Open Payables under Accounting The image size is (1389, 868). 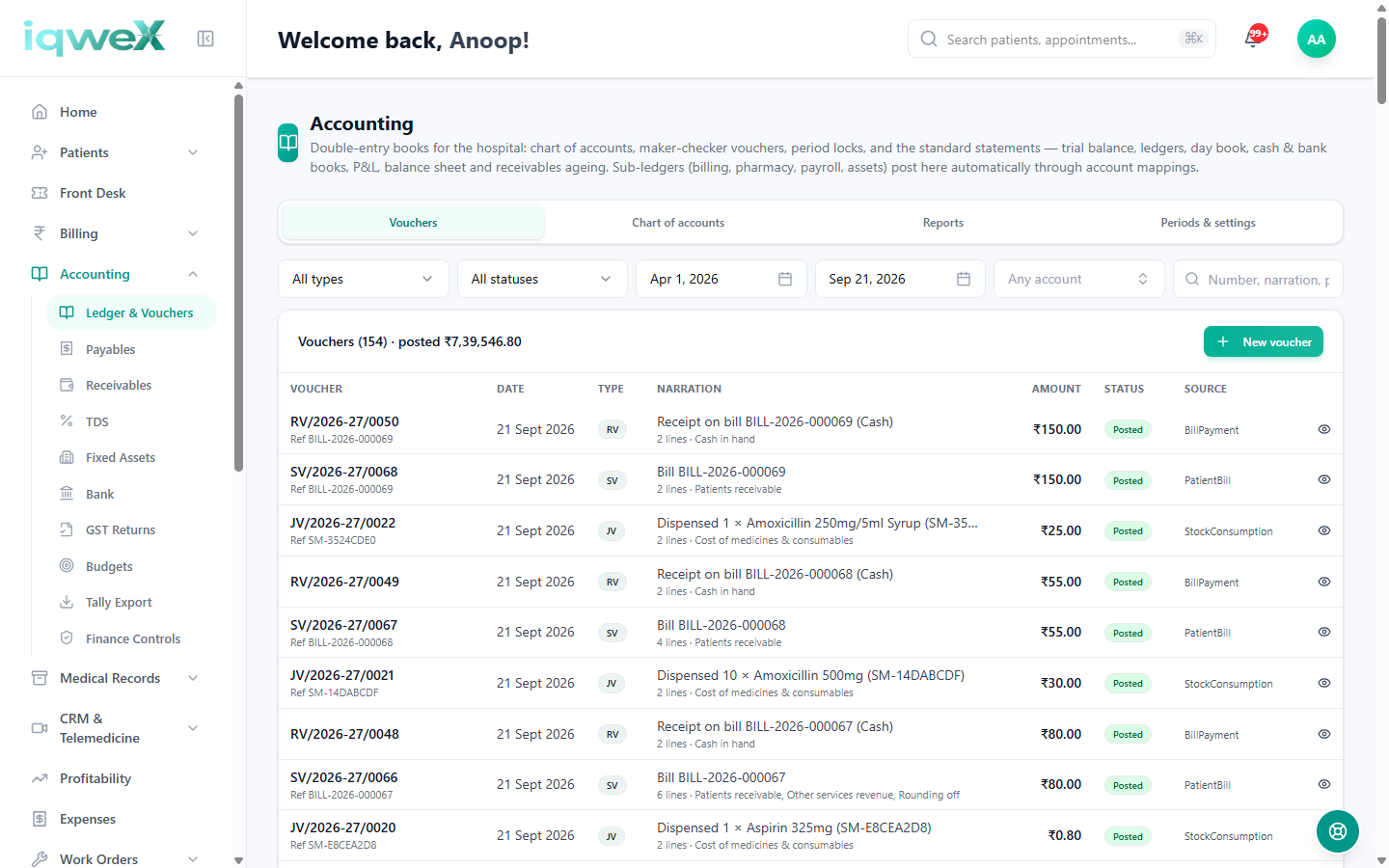pos(131,349)
